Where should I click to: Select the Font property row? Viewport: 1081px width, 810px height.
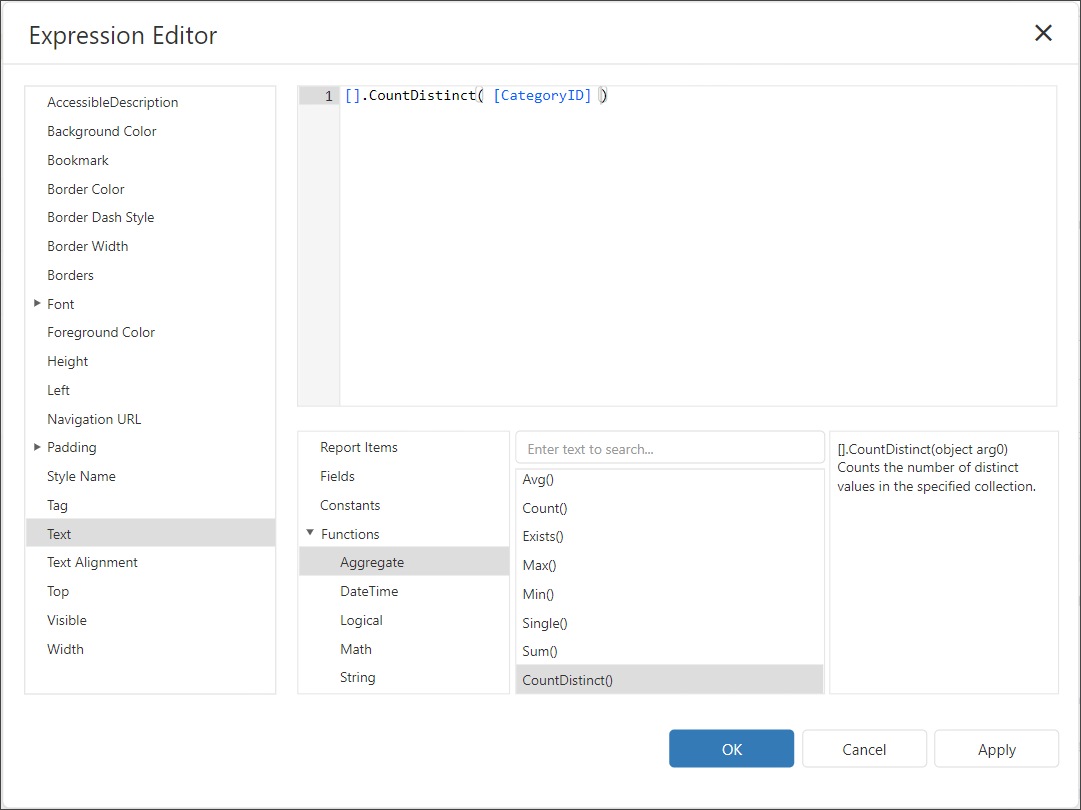pos(150,304)
